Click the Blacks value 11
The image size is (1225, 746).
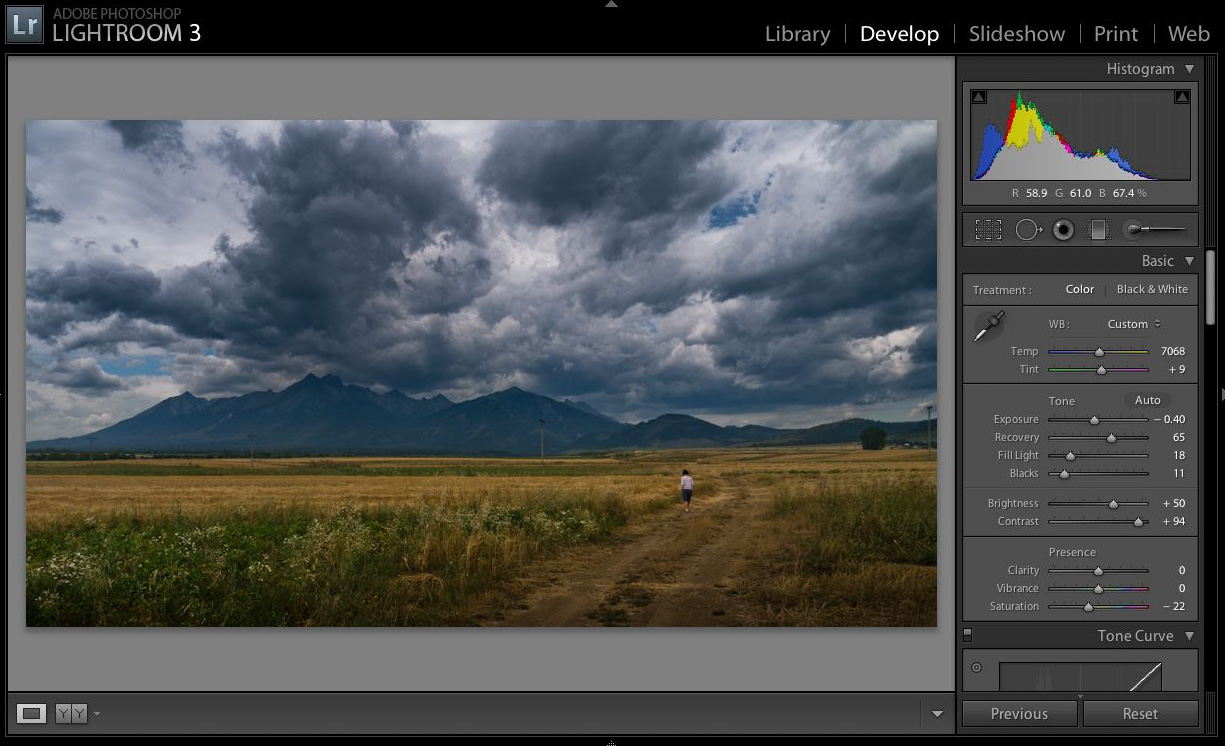pyautogui.click(x=1179, y=474)
